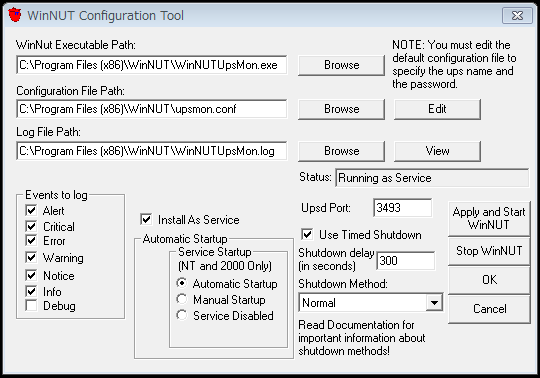Click the Stop WinNUT button

[489, 251]
